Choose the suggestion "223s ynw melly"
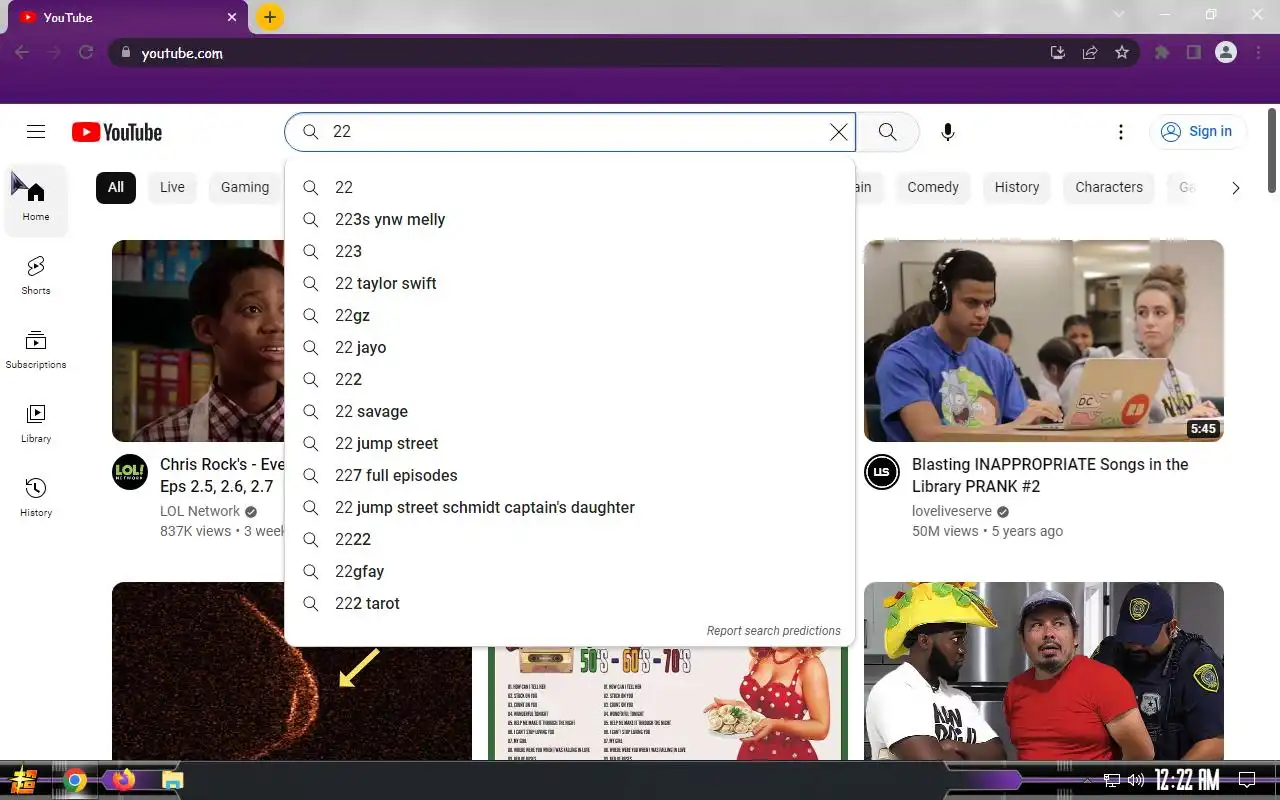Image resolution: width=1280 pixels, height=800 pixels. click(x=570, y=219)
